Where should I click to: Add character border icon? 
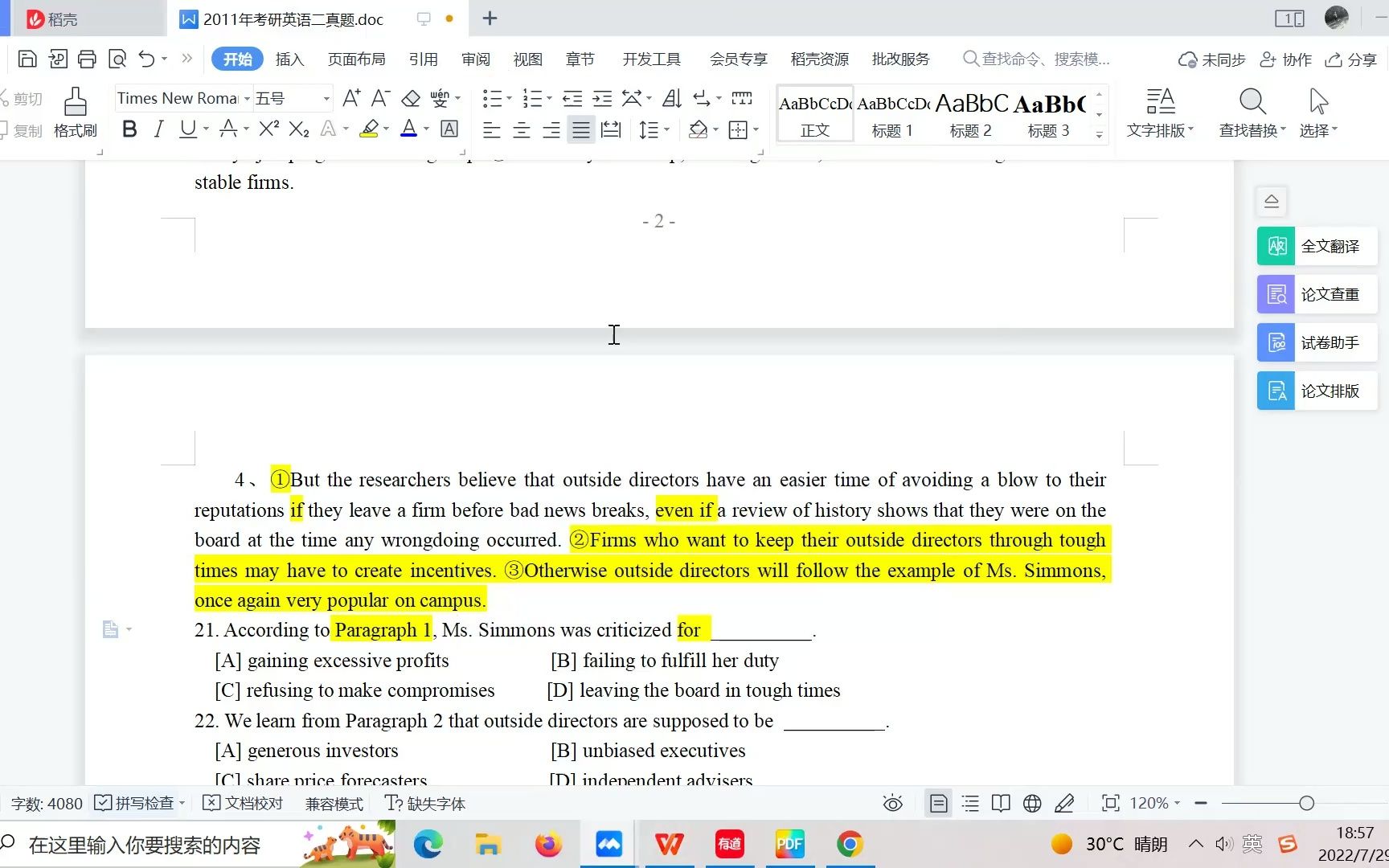[449, 129]
